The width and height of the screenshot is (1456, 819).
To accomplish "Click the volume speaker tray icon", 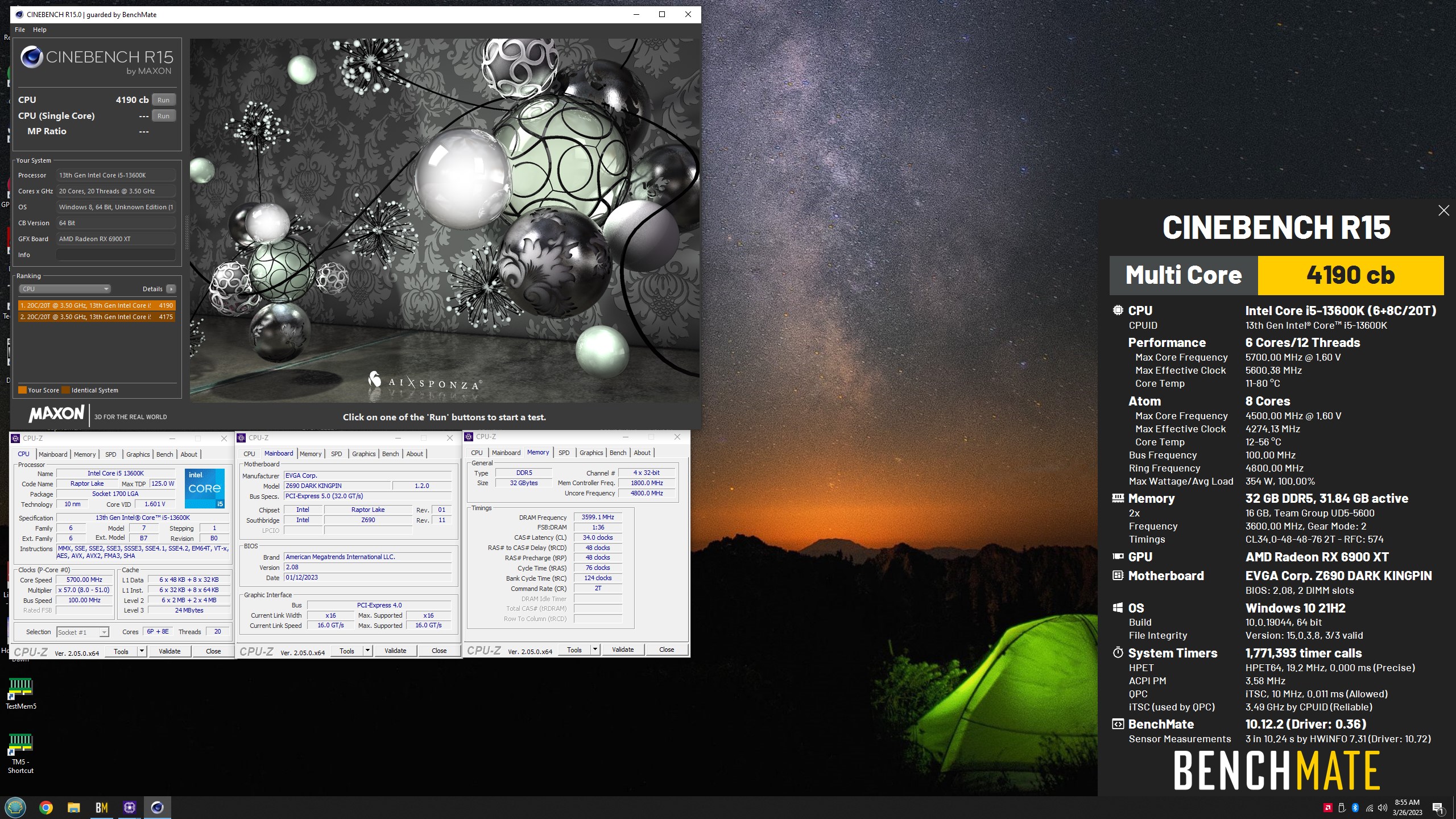I will point(1383,808).
